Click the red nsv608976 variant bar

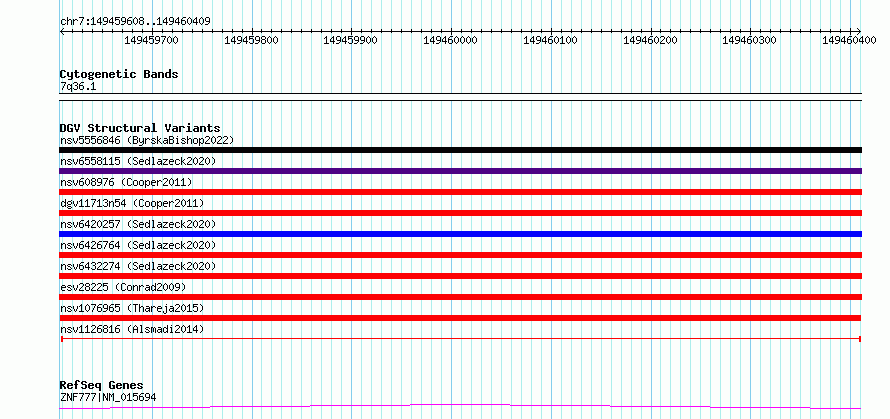point(460,192)
